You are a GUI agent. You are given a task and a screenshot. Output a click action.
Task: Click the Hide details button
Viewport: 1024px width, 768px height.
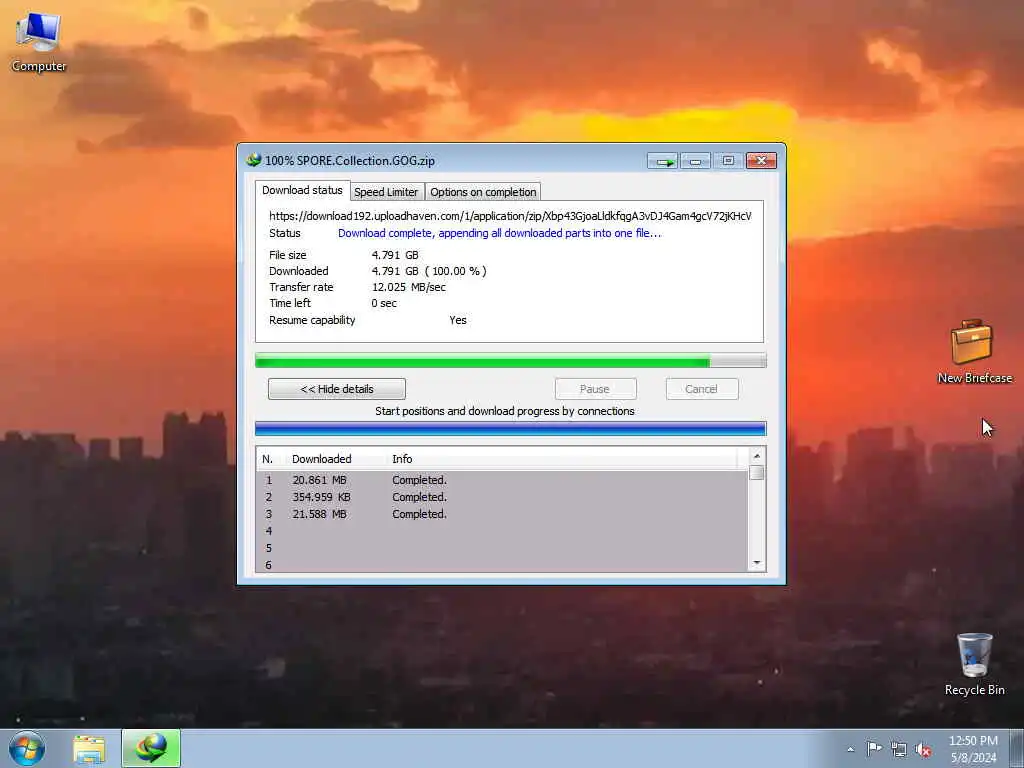(337, 389)
